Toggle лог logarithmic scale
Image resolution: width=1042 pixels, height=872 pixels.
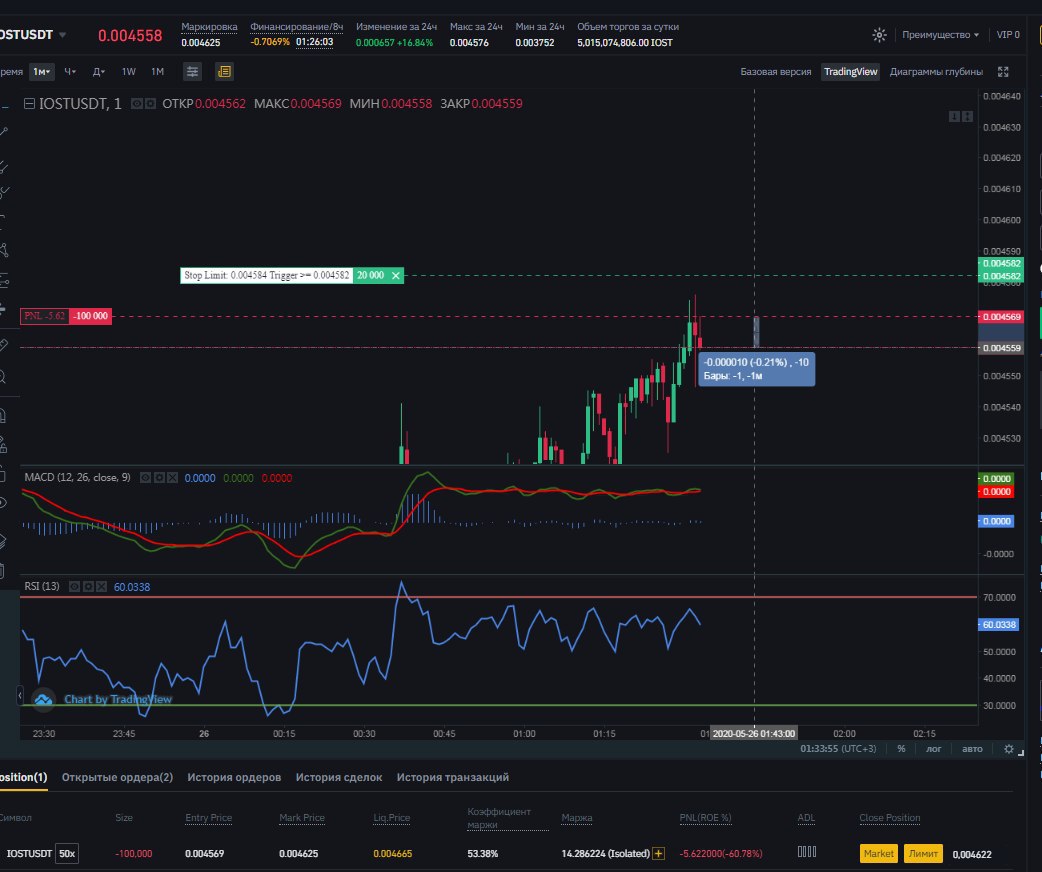934,749
